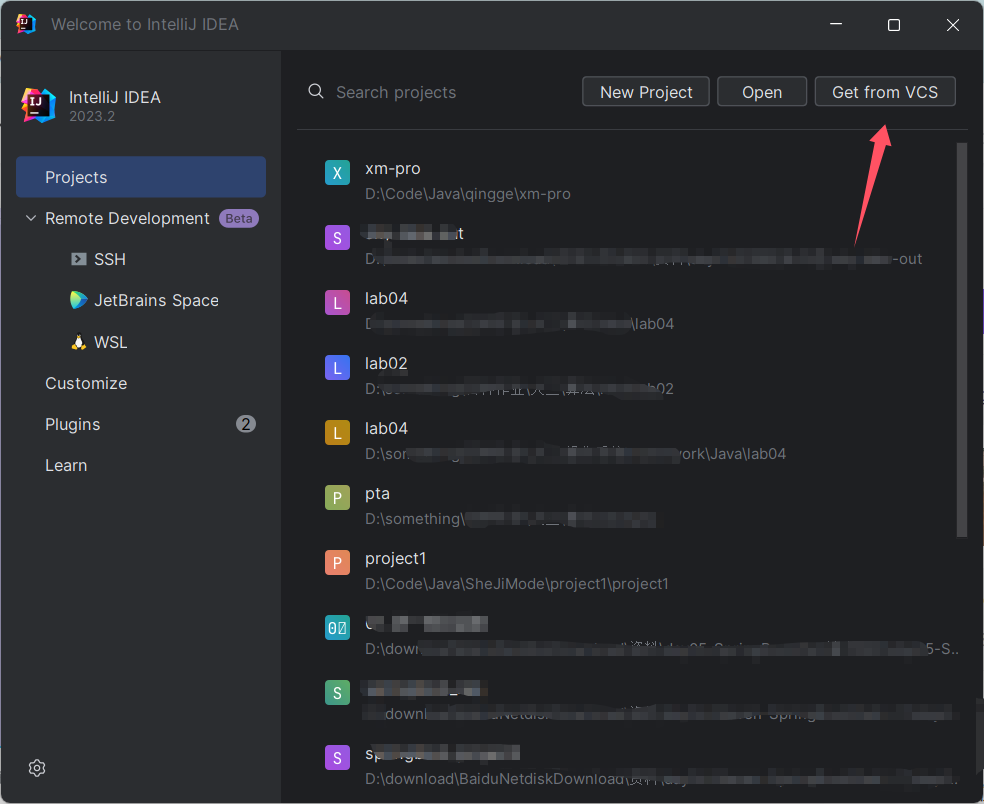Image resolution: width=984 pixels, height=804 pixels.
Task: Open lab04 project with magenta icon
Action: (634, 311)
